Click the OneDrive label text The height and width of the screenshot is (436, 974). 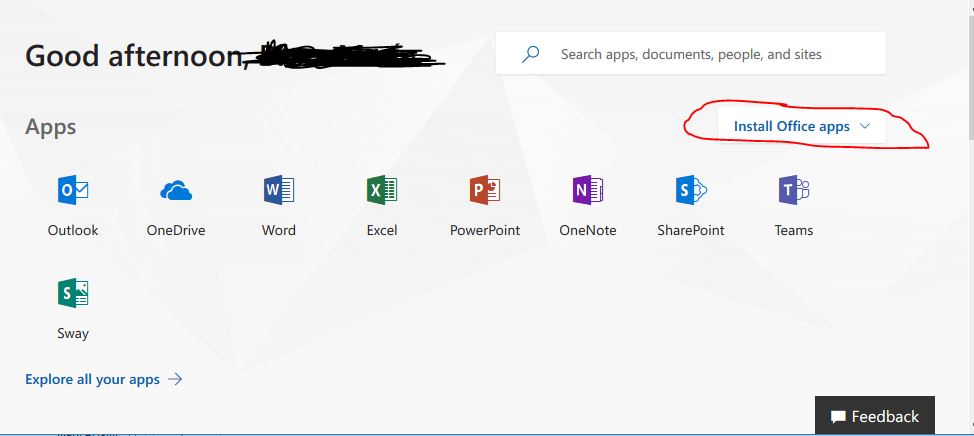coord(176,230)
